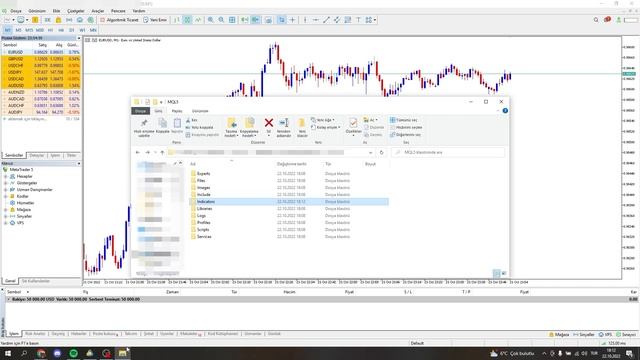Switch to Paylaş tab in Explorer
Screen dimensions: 640x360
coord(177,111)
